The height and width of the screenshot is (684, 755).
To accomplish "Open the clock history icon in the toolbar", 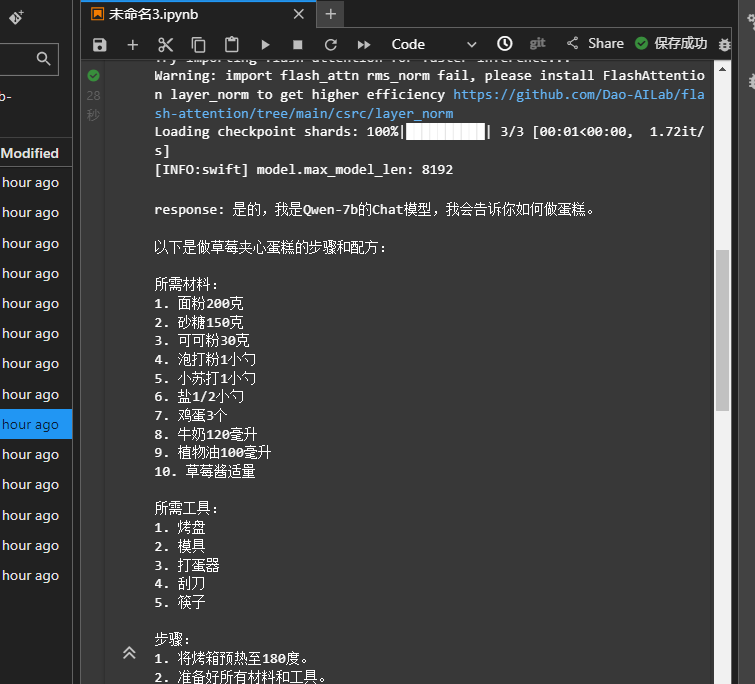I will pos(504,44).
